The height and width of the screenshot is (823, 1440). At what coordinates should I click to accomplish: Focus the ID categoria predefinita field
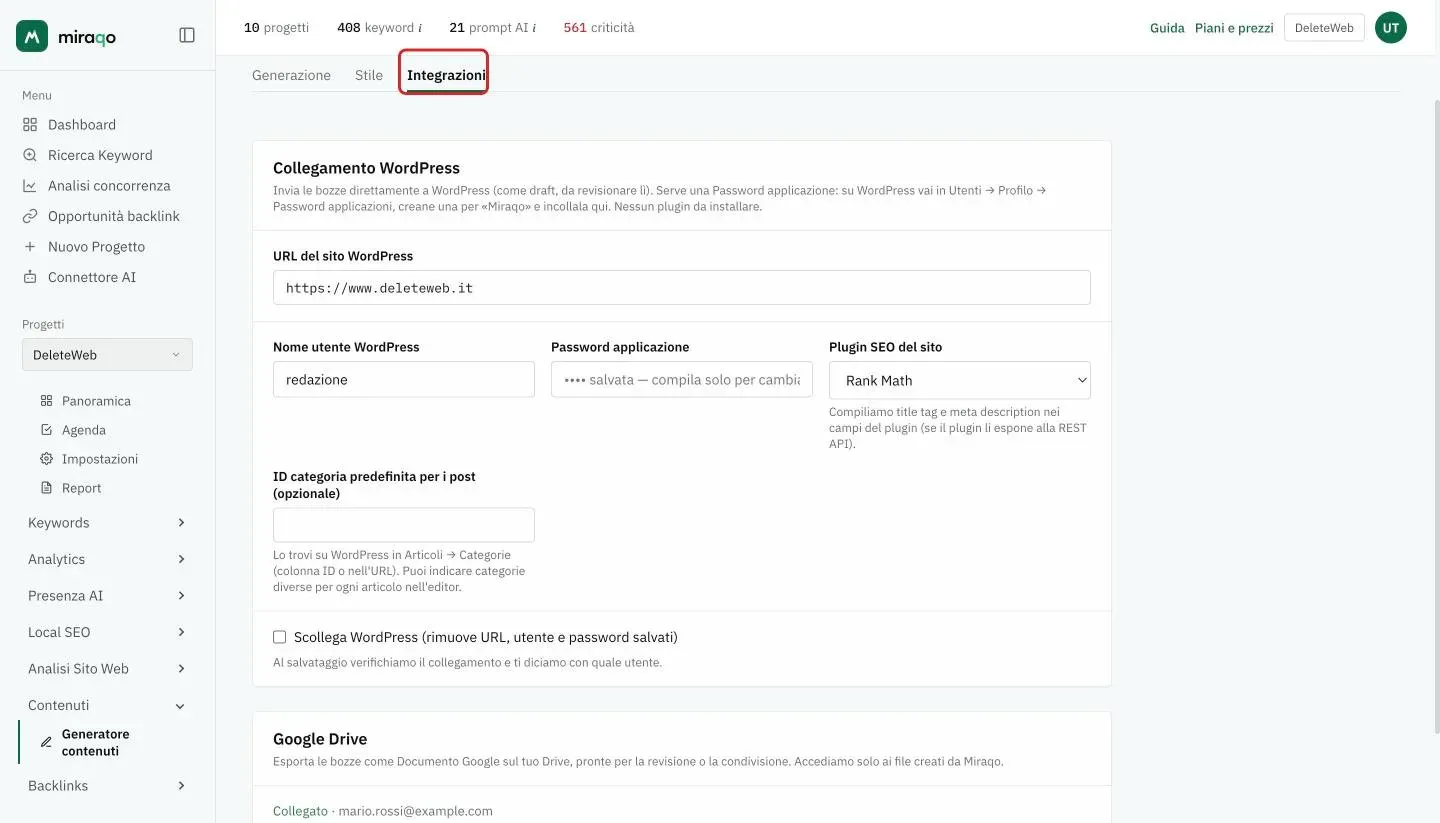click(x=404, y=525)
